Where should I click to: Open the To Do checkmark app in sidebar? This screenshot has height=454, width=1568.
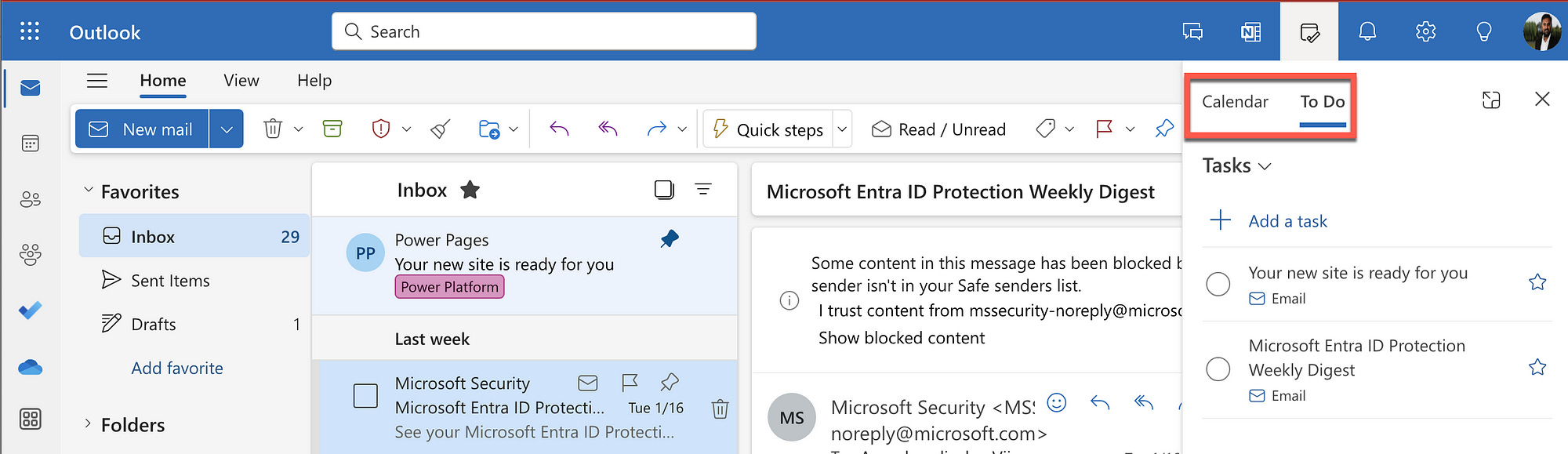tap(31, 311)
